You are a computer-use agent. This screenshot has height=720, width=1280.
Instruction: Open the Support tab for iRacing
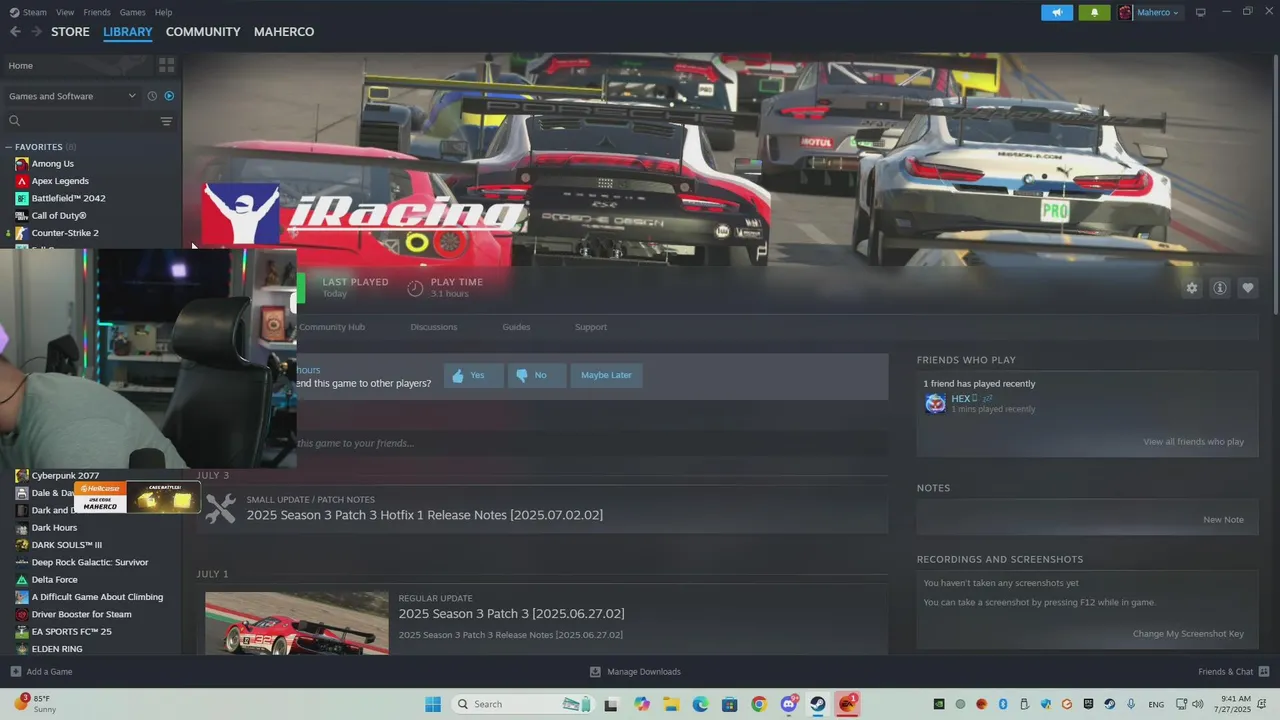tap(590, 327)
